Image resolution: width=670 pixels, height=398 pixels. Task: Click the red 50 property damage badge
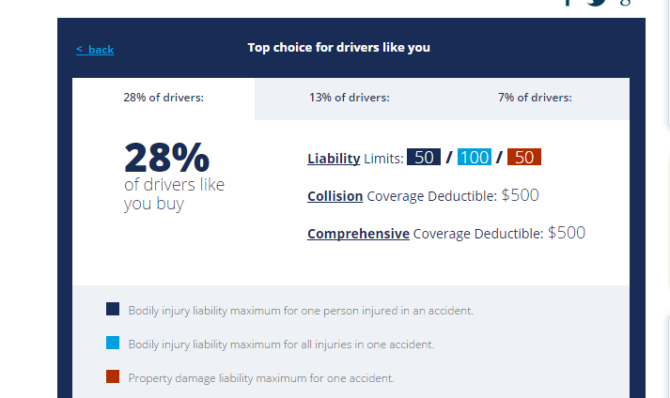point(524,157)
